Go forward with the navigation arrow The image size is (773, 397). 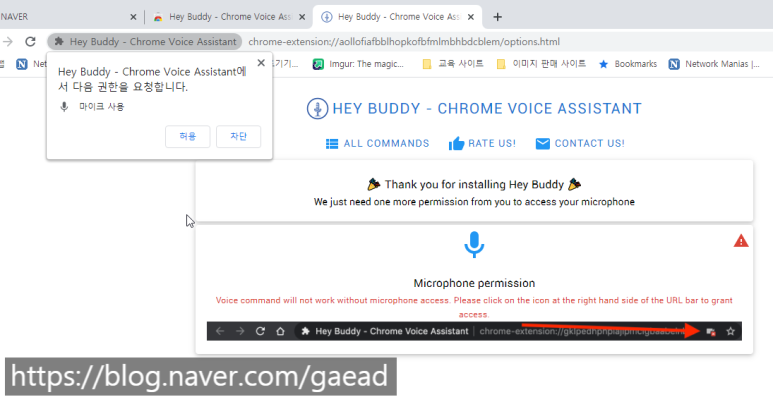[7, 41]
